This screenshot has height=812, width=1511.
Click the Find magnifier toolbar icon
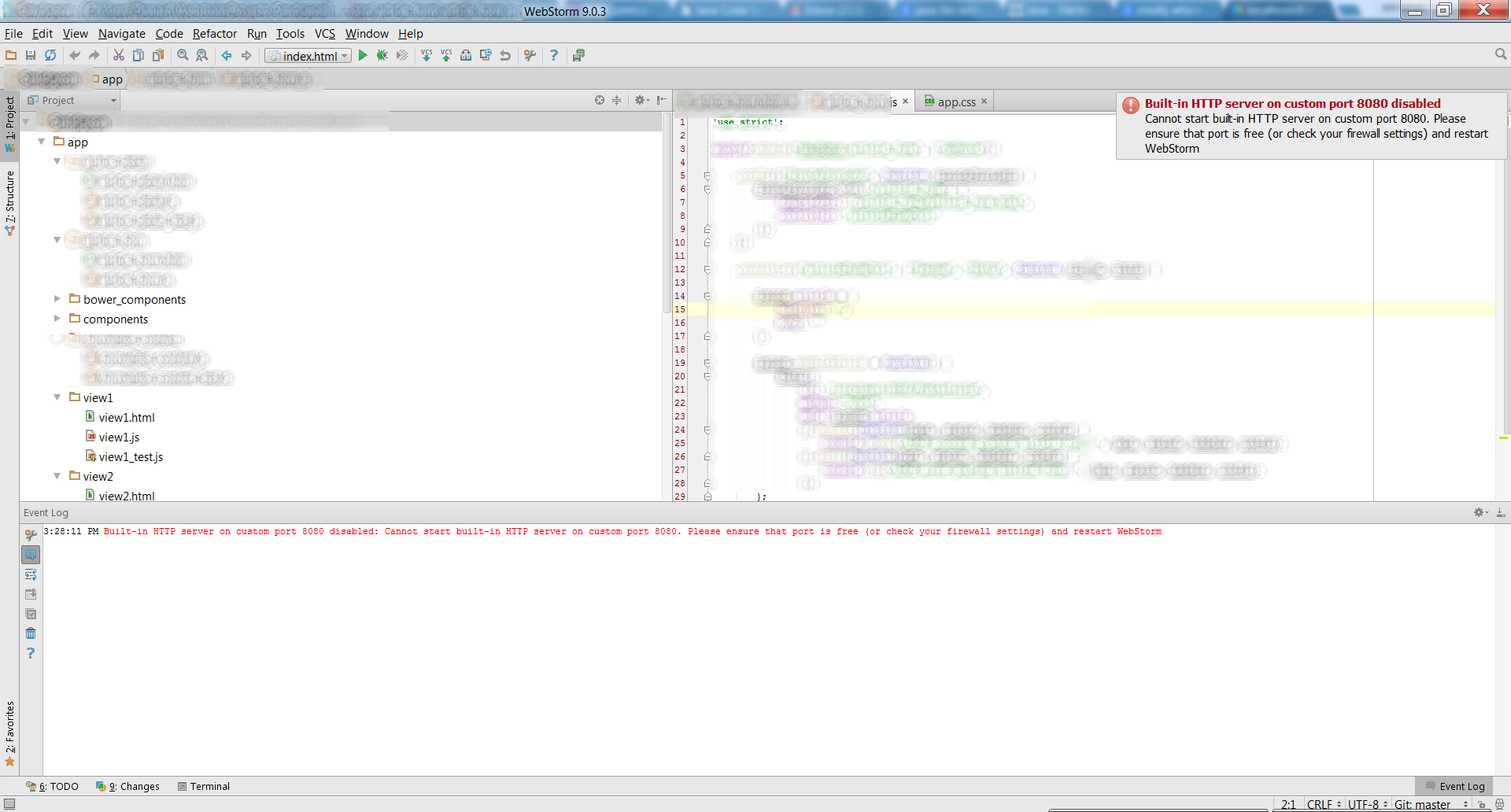183,55
